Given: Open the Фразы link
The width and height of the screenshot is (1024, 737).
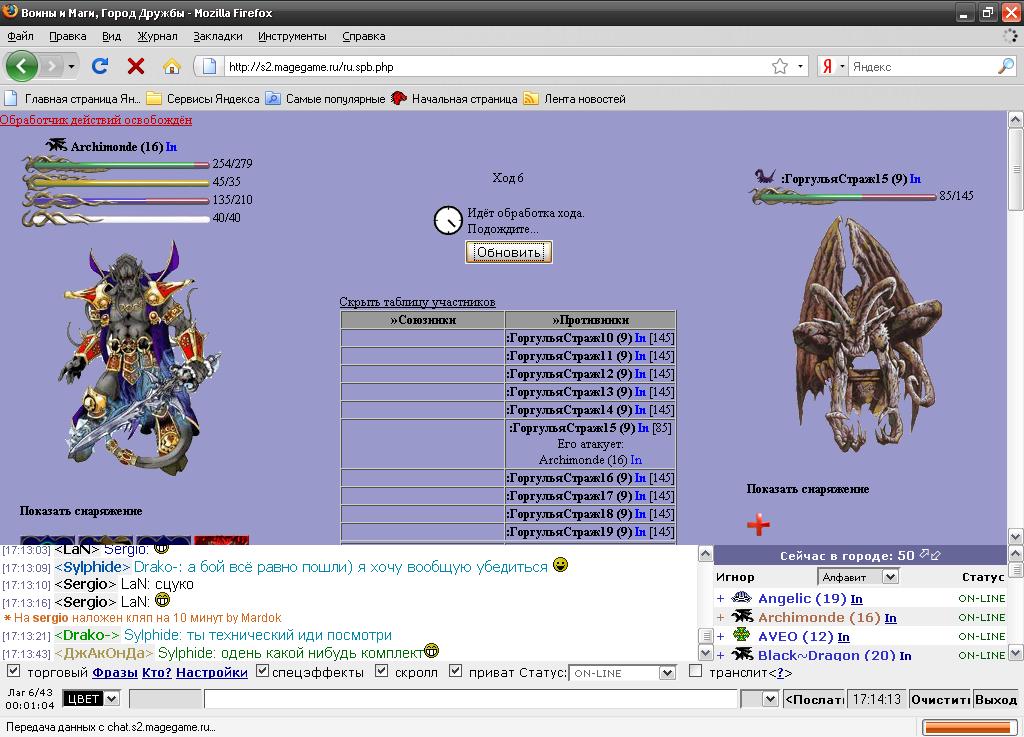Looking at the screenshot, I should [x=115, y=672].
